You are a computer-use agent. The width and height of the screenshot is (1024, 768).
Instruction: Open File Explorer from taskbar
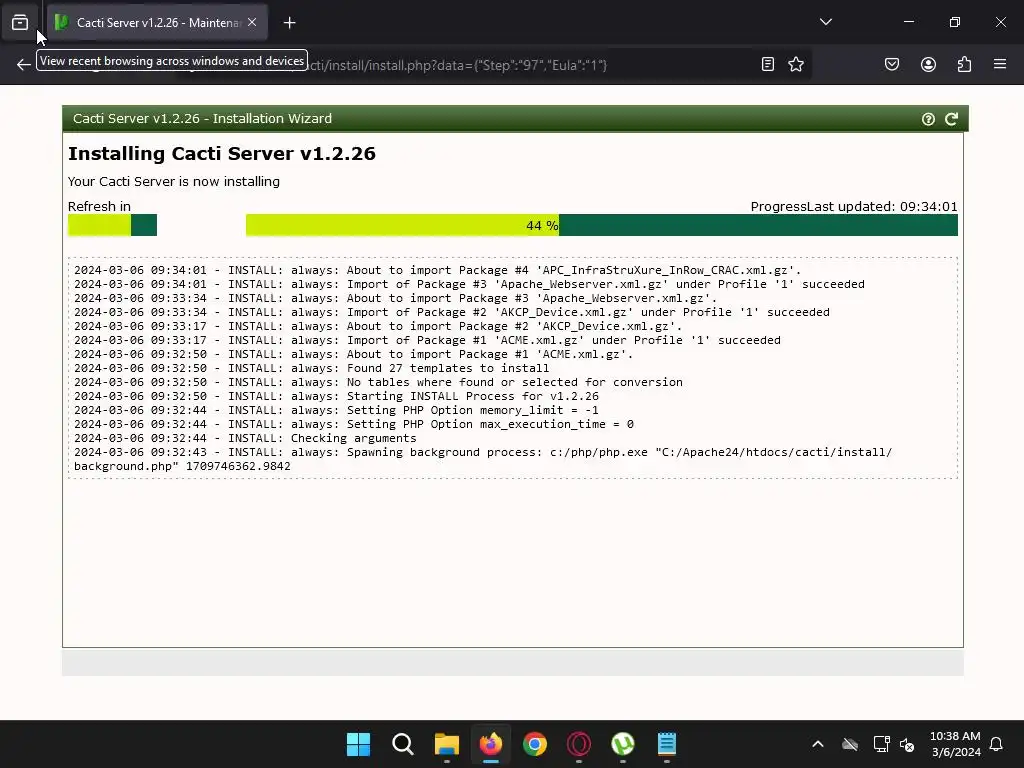pos(447,744)
